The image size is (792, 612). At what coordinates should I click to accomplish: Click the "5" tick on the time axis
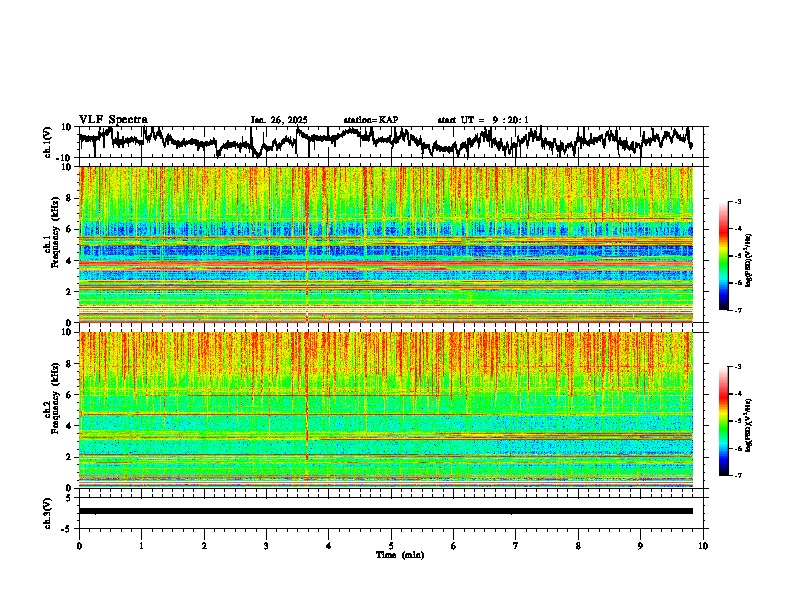[x=391, y=546]
